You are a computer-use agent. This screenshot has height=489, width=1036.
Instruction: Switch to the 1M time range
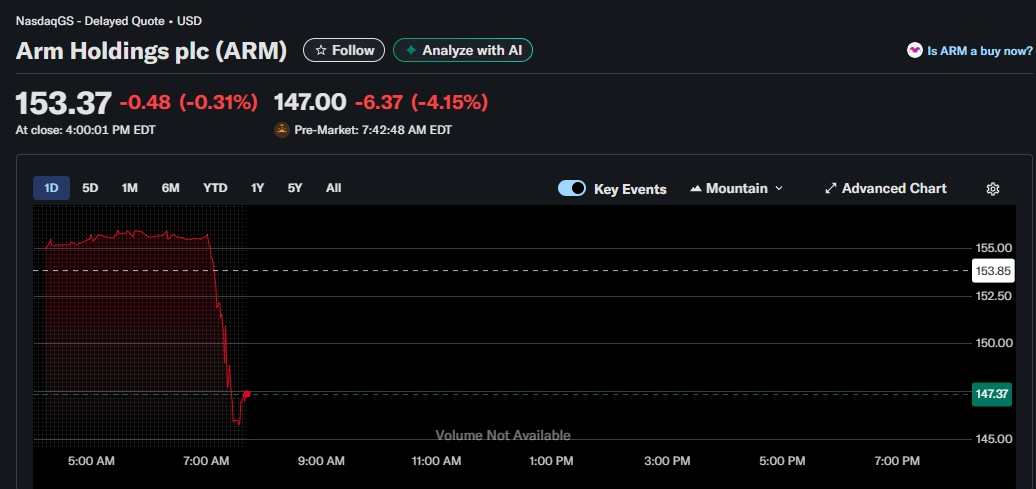tap(130, 188)
